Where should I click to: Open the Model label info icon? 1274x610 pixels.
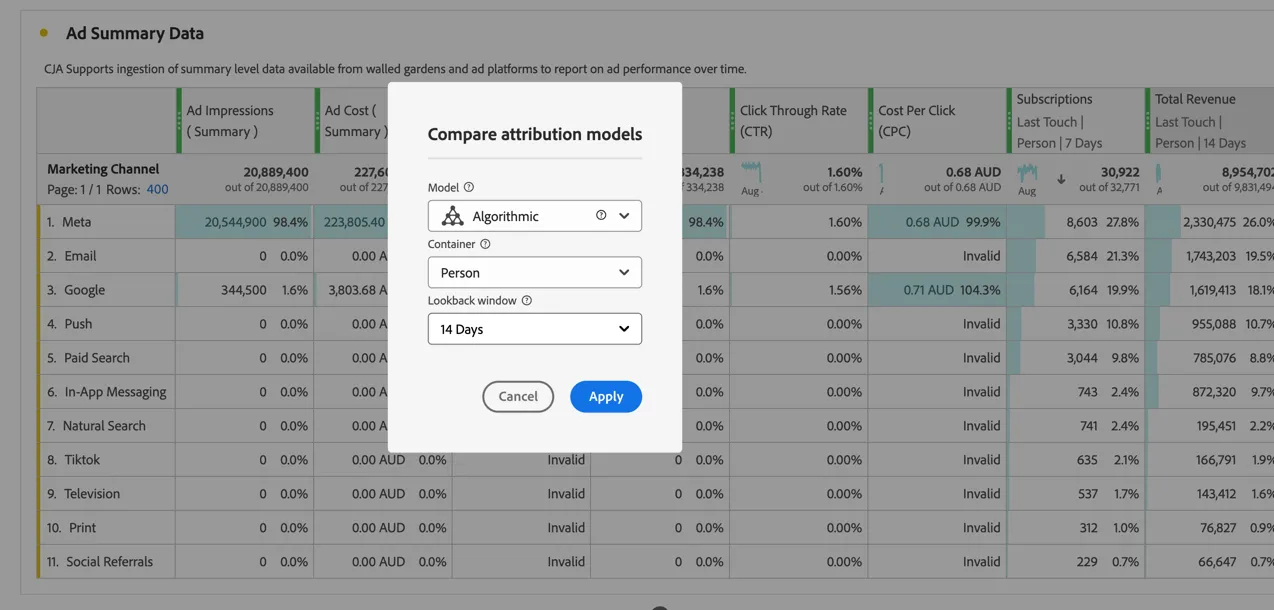point(469,187)
